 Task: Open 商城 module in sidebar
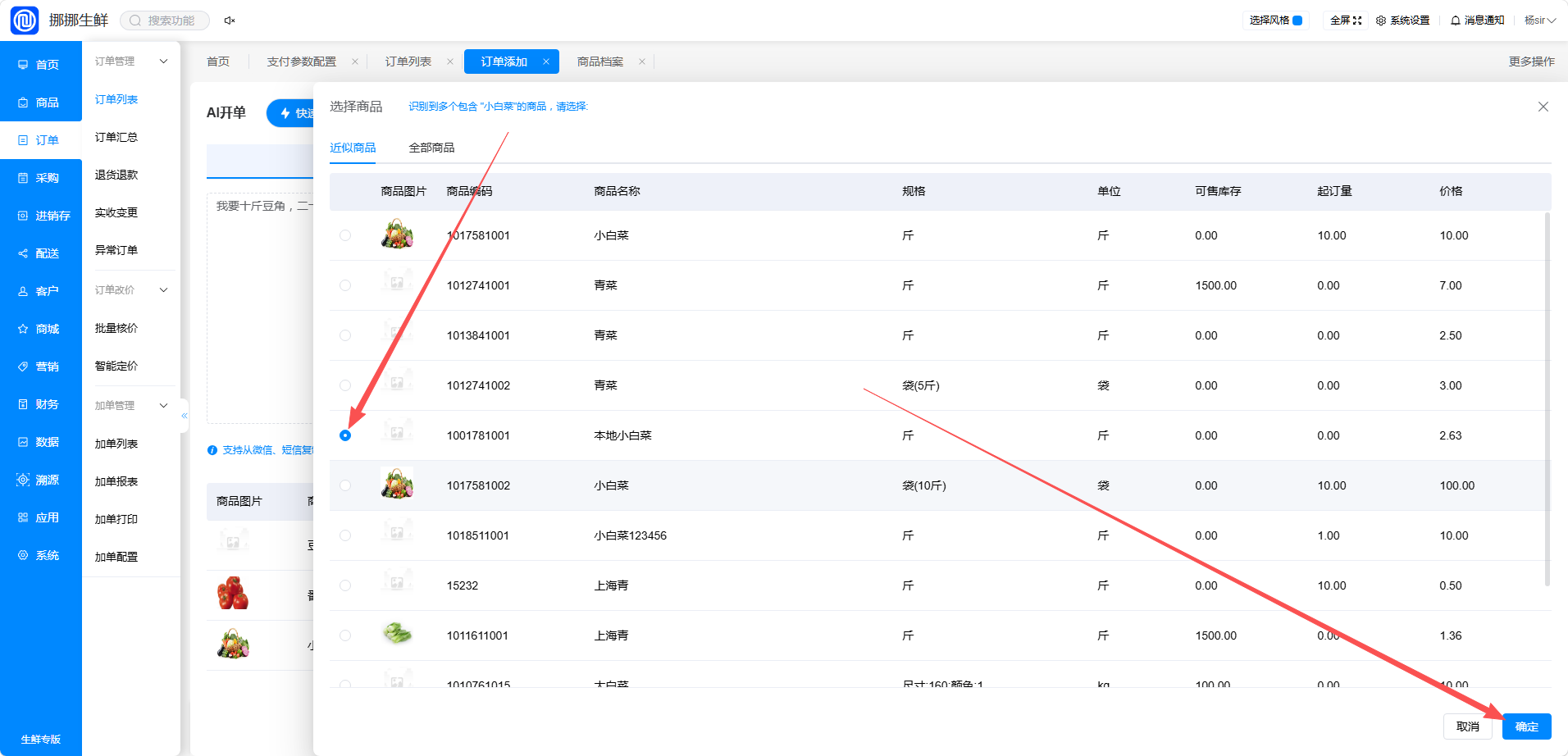[x=41, y=329]
